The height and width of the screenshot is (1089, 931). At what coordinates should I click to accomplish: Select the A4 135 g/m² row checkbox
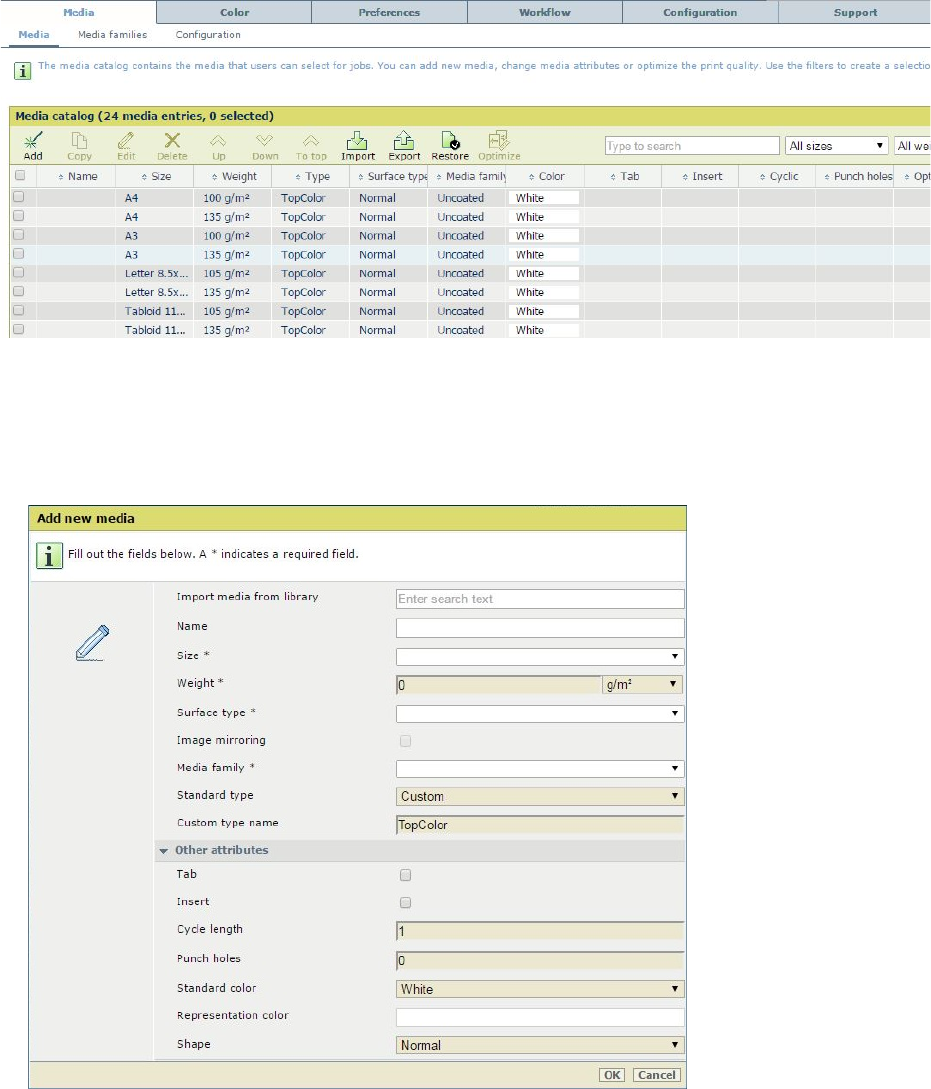19,216
